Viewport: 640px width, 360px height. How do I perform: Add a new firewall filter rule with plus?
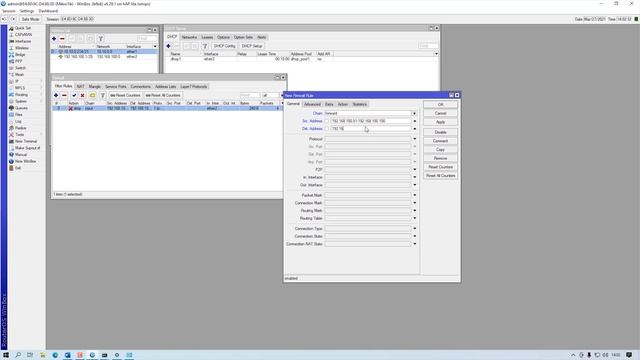point(56,96)
